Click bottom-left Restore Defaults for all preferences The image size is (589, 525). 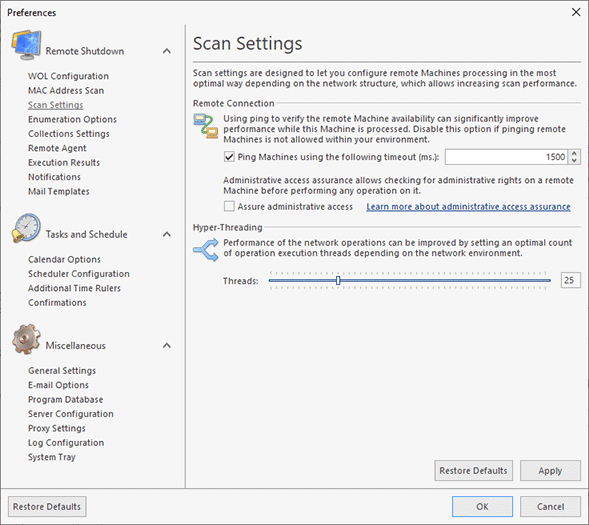tap(47, 507)
